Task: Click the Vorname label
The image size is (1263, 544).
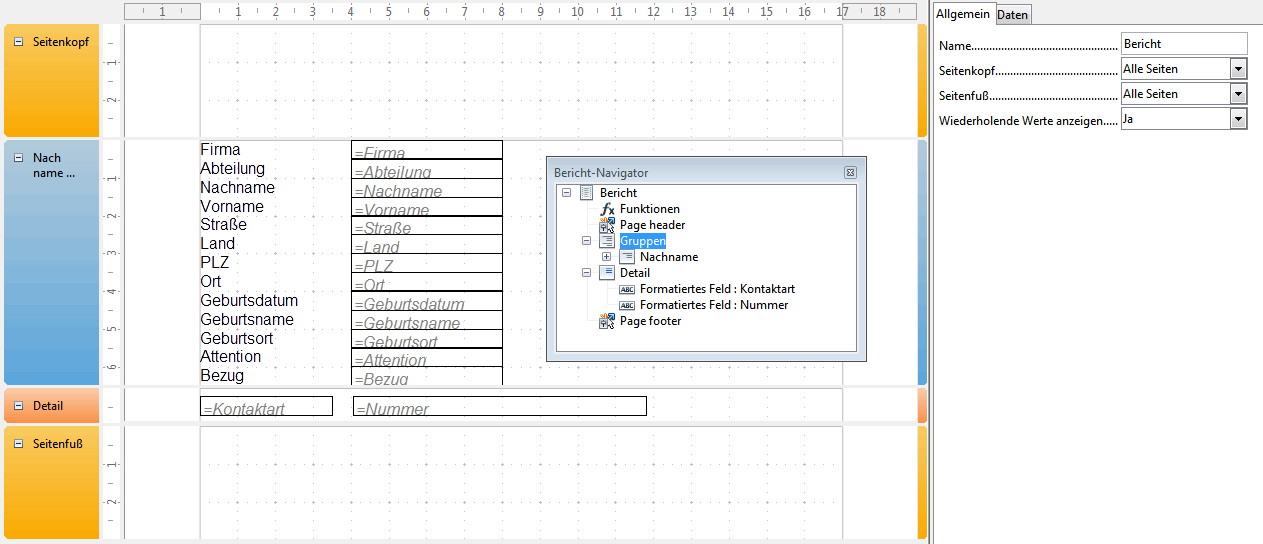Action: pos(232,206)
